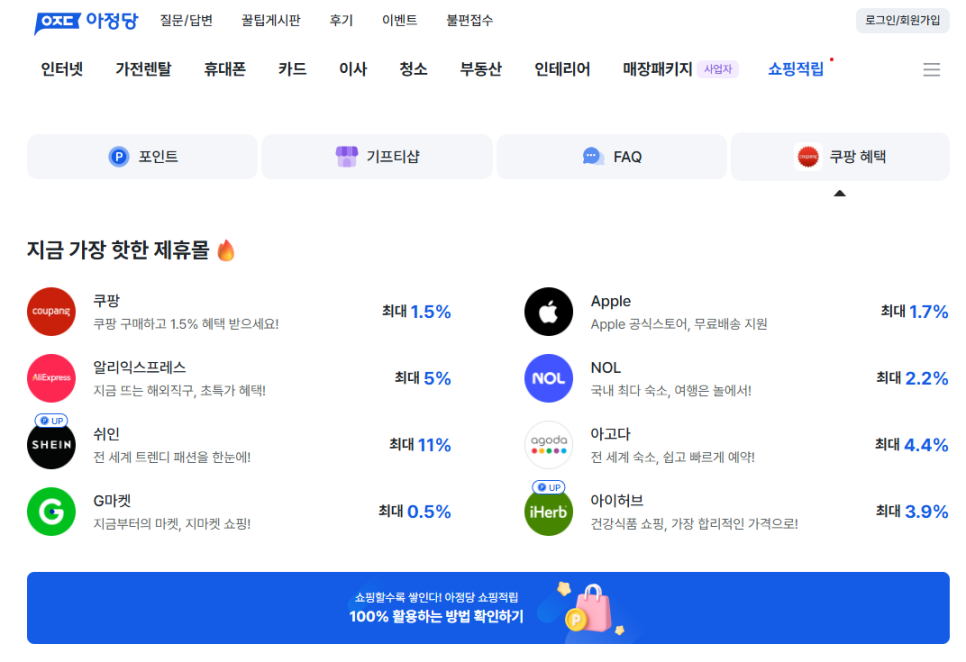Image resolution: width=966 pixels, height=662 pixels.
Task: Select the NOL logo icon
Action: coord(548,378)
